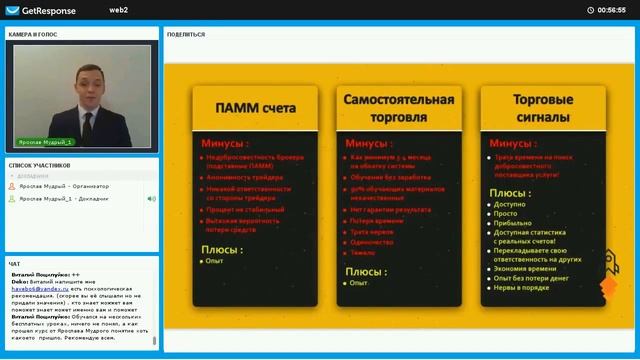Select participant Ярослав Мудрый_1 – Докладчик
640x360 pixels.
coord(64,199)
